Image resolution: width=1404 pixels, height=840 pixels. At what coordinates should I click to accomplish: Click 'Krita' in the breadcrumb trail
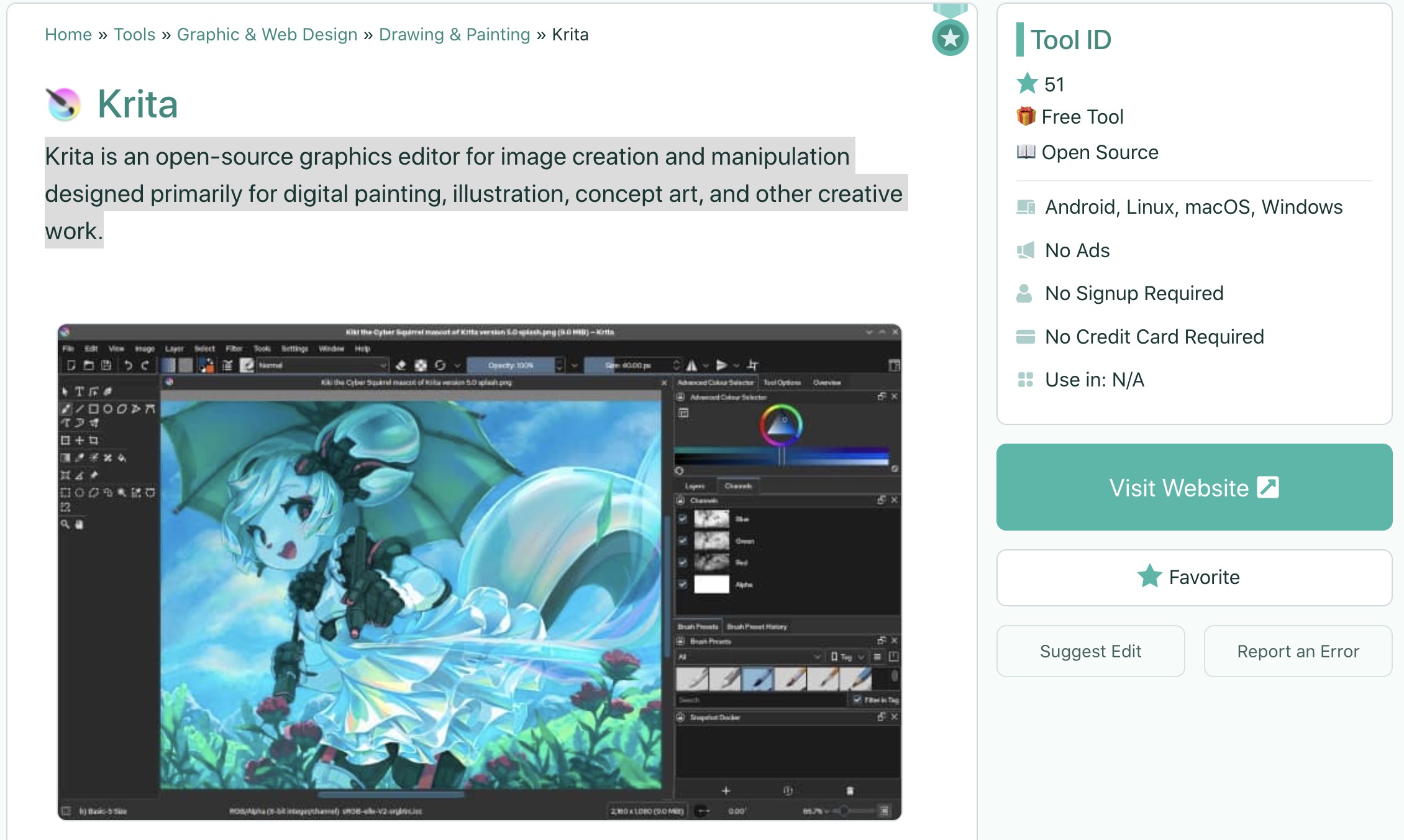[570, 34]
